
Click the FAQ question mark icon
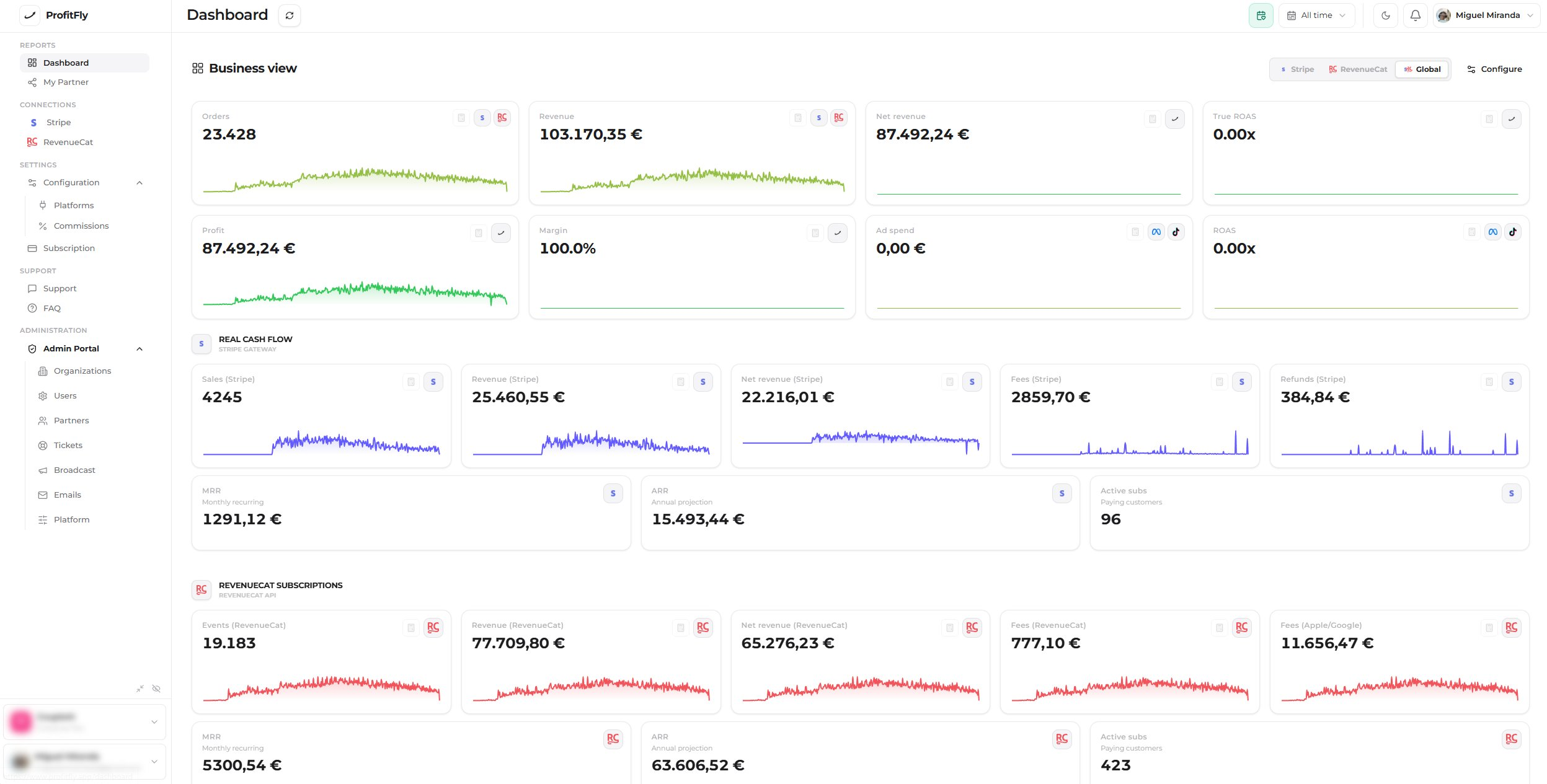coord(32,308)
